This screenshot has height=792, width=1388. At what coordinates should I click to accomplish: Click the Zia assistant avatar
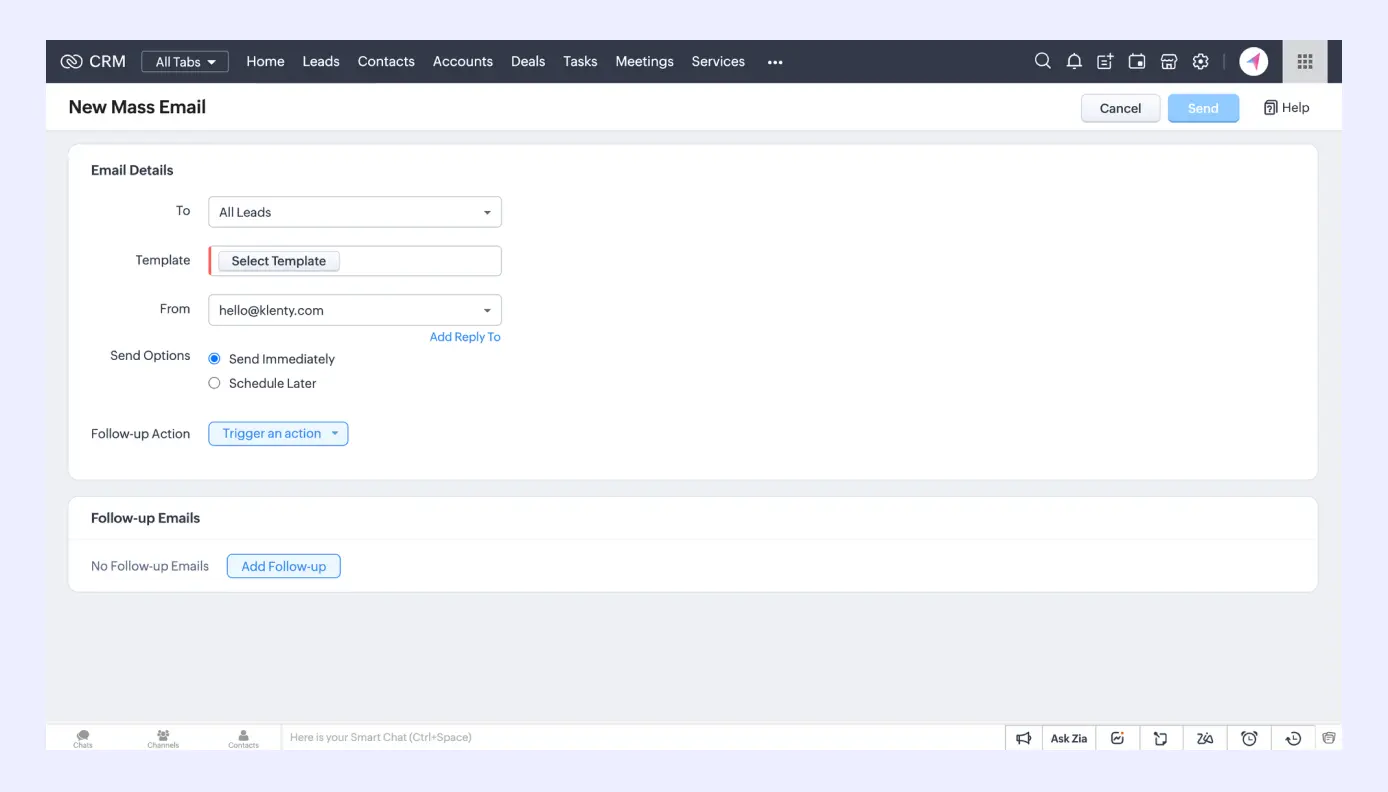pyautogui.click(x=1254, y=61)
